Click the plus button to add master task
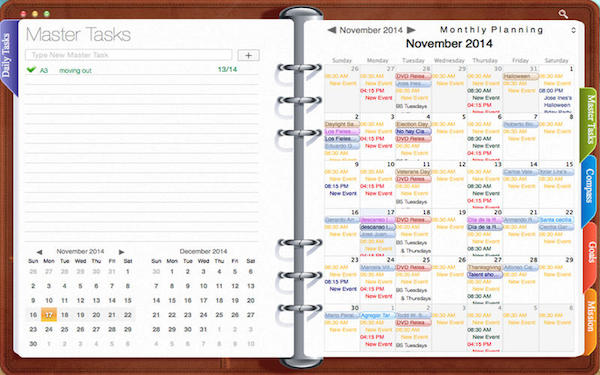The height and width of the screenshot is (375, 600). 248,55
